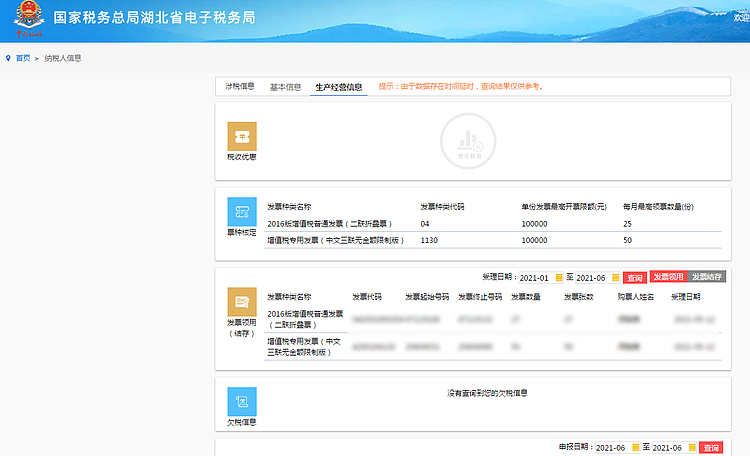Go to 首页 breadcrumb link
Image resolution: width=750 pixels, height=456 pixels.
point(23,58)
